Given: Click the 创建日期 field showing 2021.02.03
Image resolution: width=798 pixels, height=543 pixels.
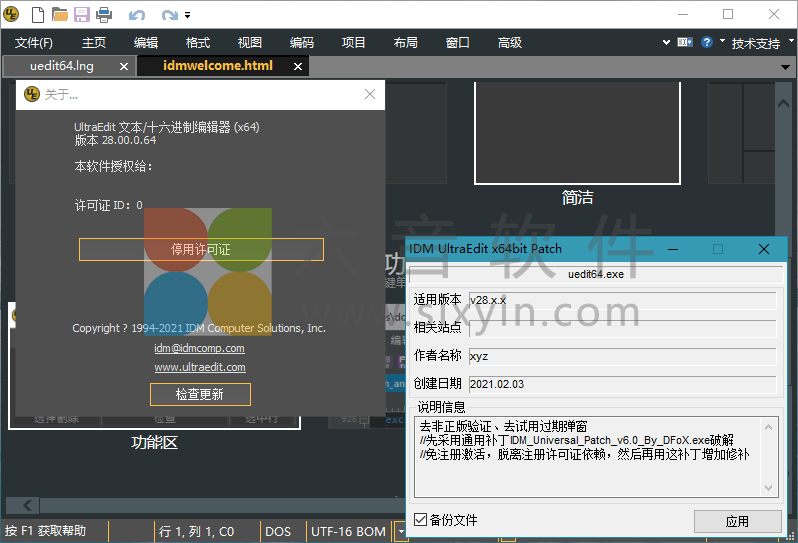Looking at the screenshot, I should [622, 384].
